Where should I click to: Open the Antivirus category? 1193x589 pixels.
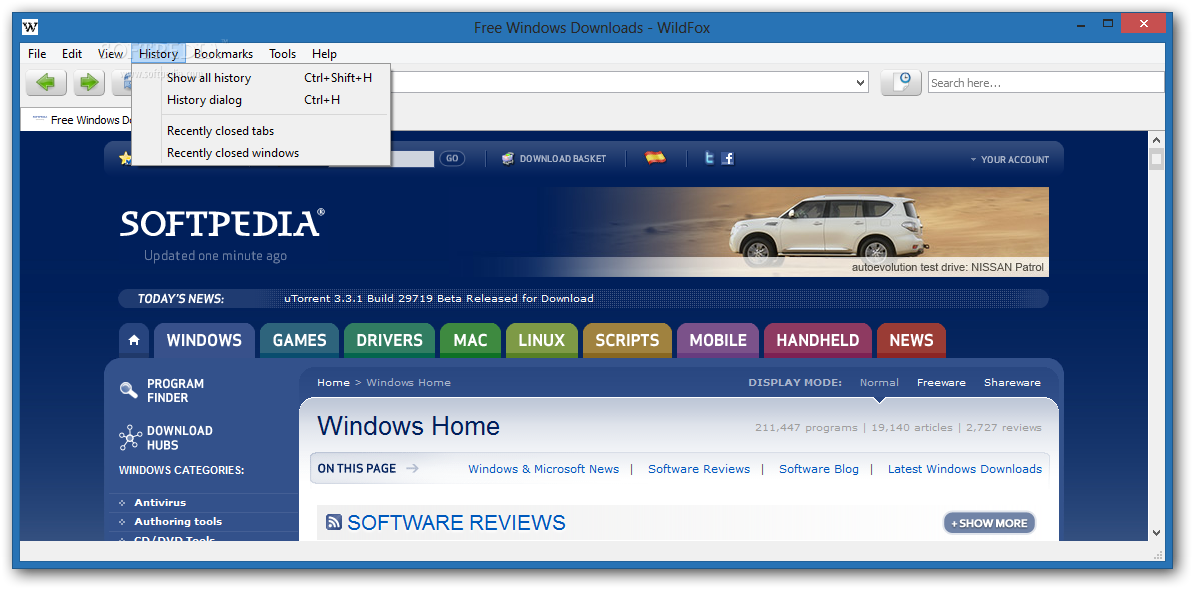click(x=160, y=502)
